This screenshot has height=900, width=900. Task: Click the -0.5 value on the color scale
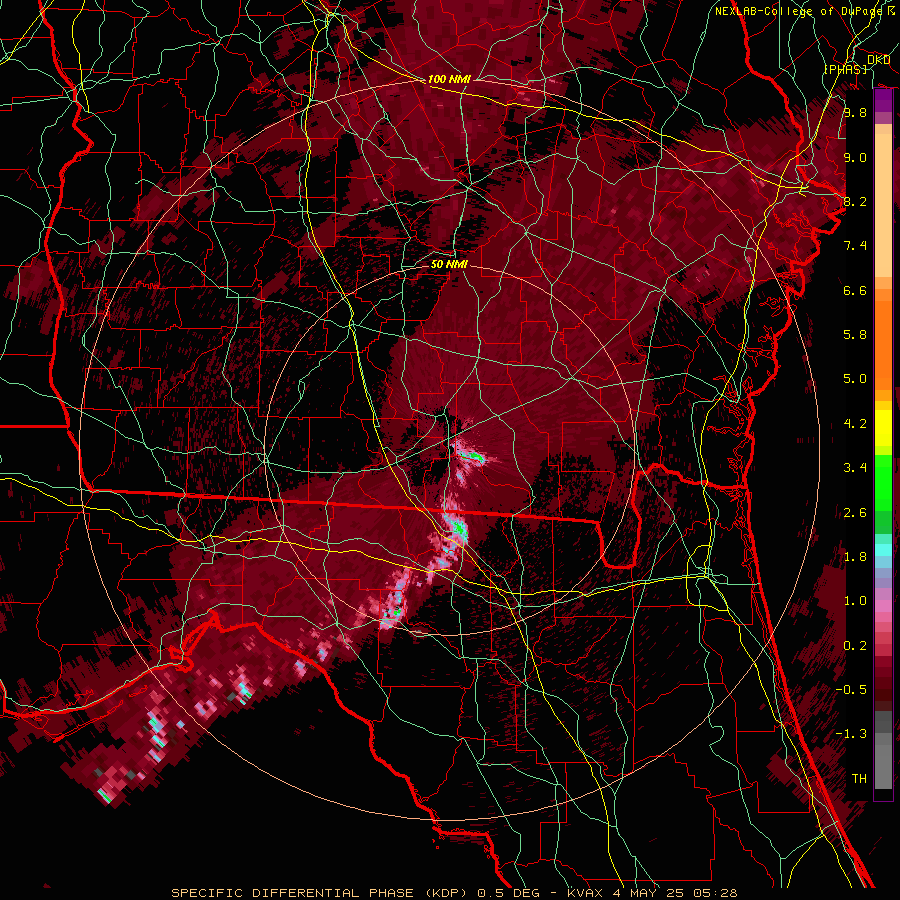pos(851,690)
